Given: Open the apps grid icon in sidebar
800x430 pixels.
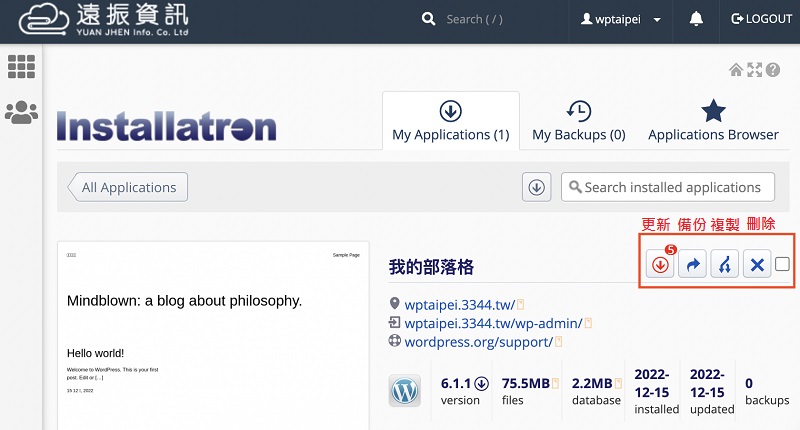Looking at the screenshot, I should click(x=21, y=66).
